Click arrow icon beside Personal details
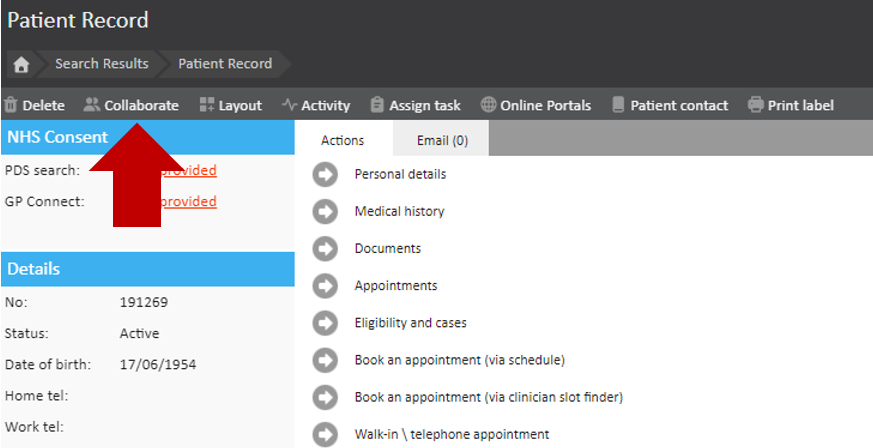 click(x=325, y=174)
